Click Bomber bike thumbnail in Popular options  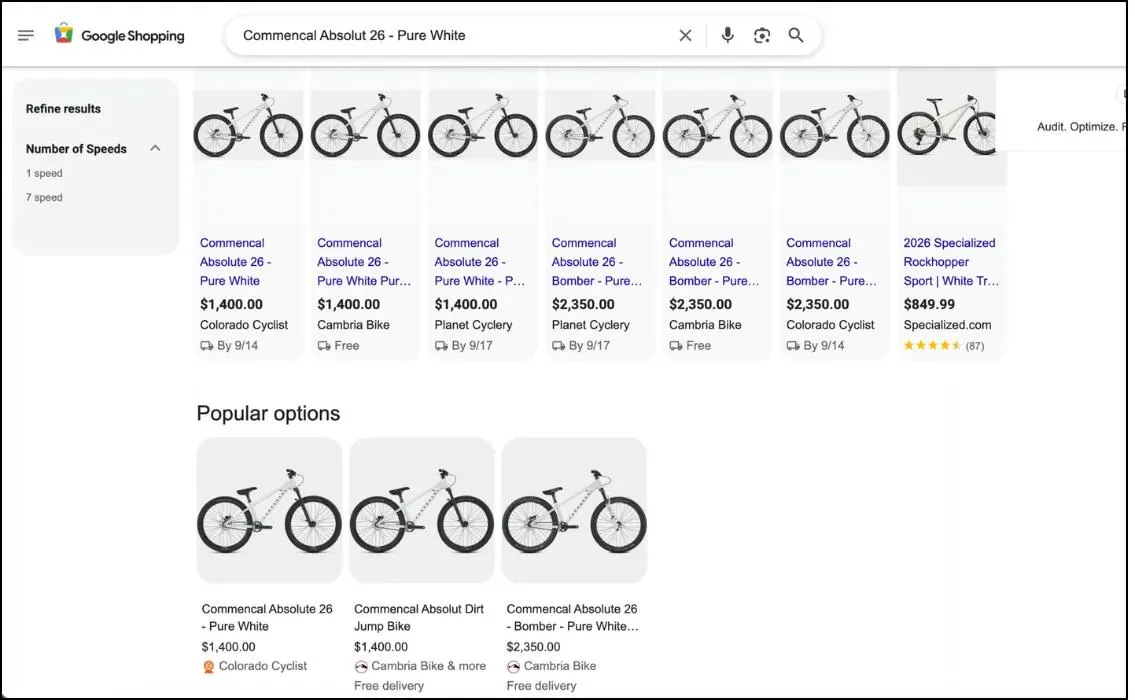tap(574, 510)
